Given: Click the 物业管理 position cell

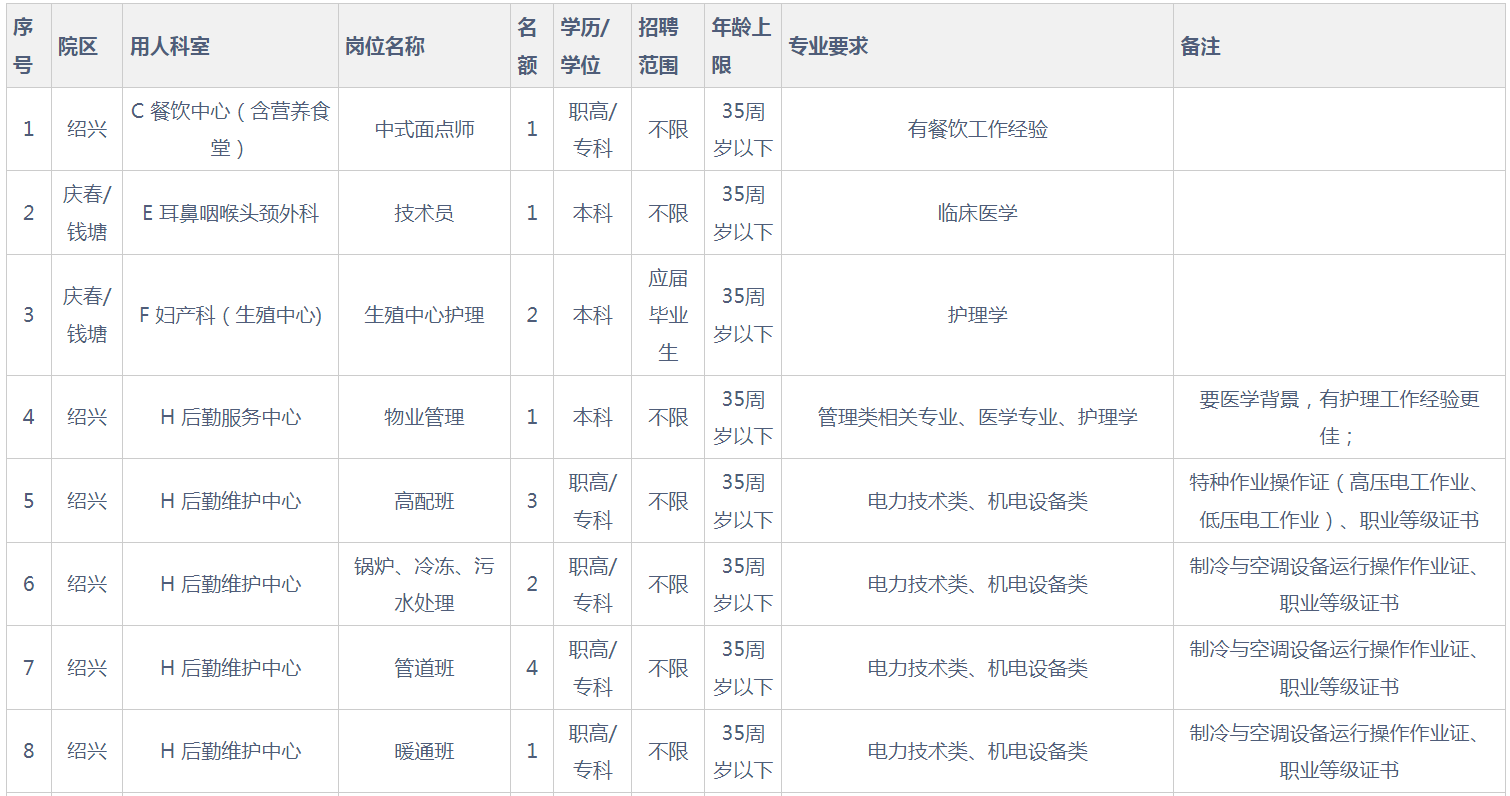Looking at the screenshot, I should [424, 417].
